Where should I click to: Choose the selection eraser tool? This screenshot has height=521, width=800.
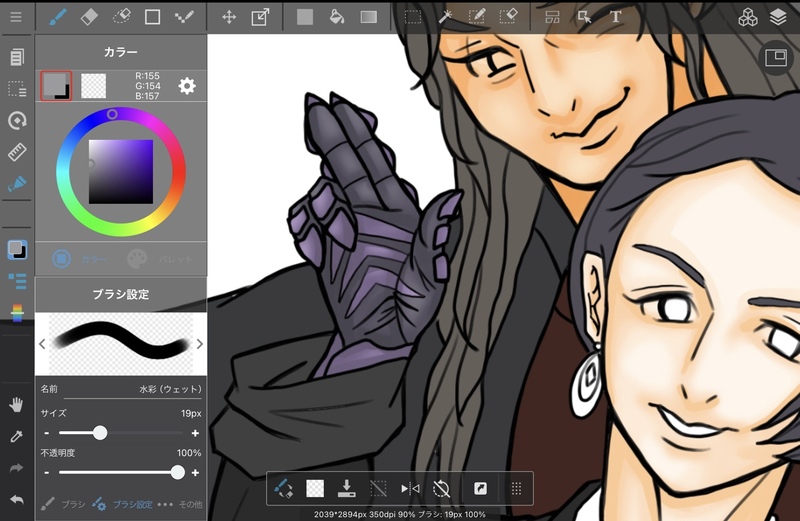(x=508, y=17)
